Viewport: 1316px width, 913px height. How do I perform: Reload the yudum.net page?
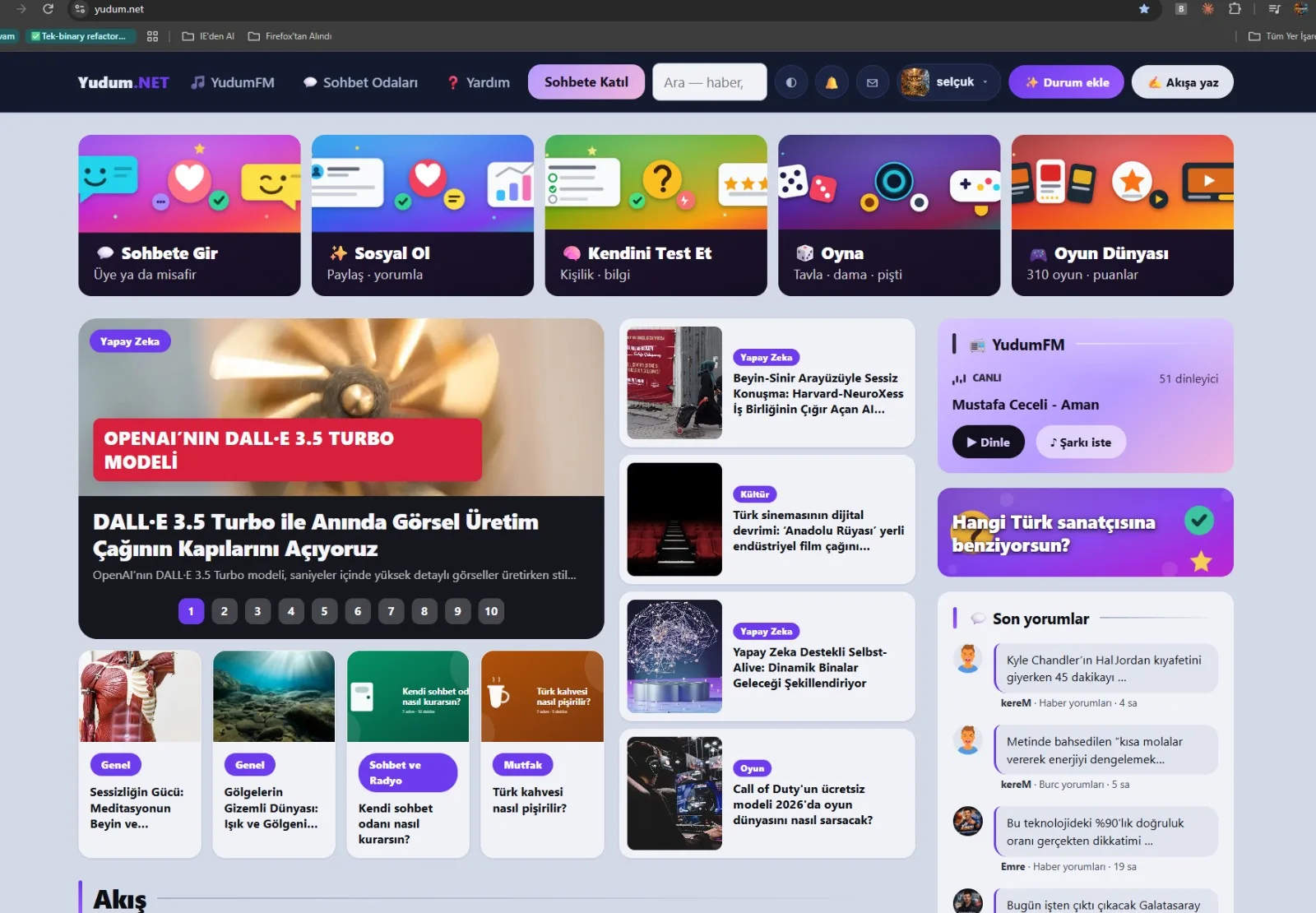click(48, 9)
